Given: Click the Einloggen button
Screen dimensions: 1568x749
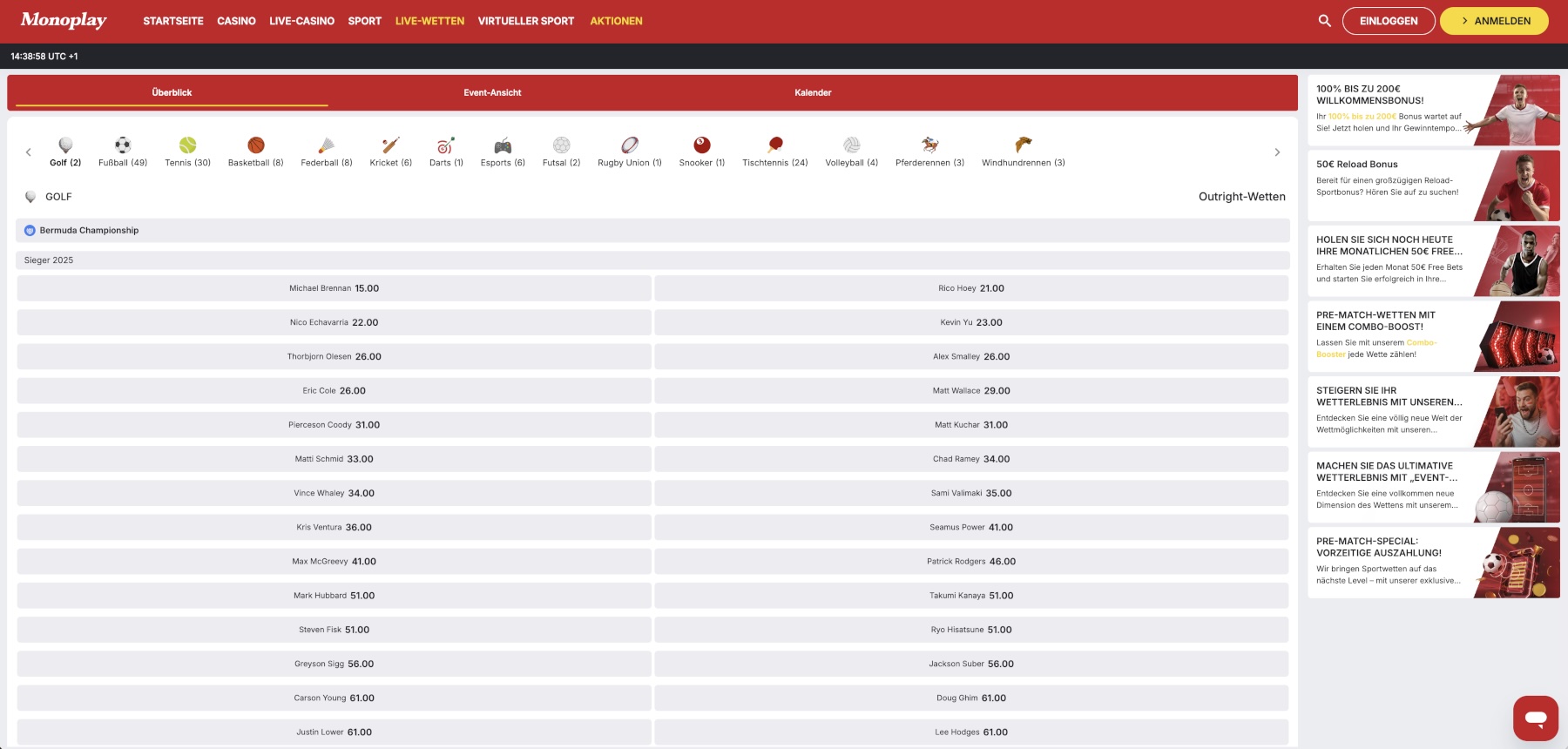Looking at the screenshot, I should 1389,21.
